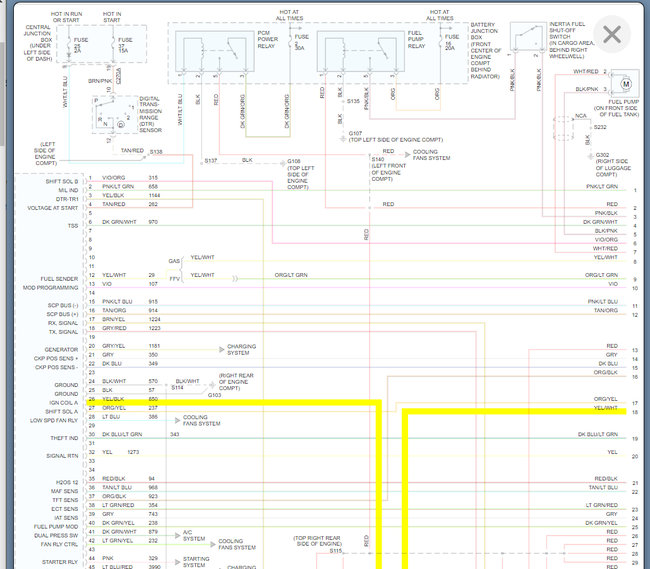Viewport: 650px width, 569px height.
Task: Click the ECT SENS label
Action: coord(65,509)
